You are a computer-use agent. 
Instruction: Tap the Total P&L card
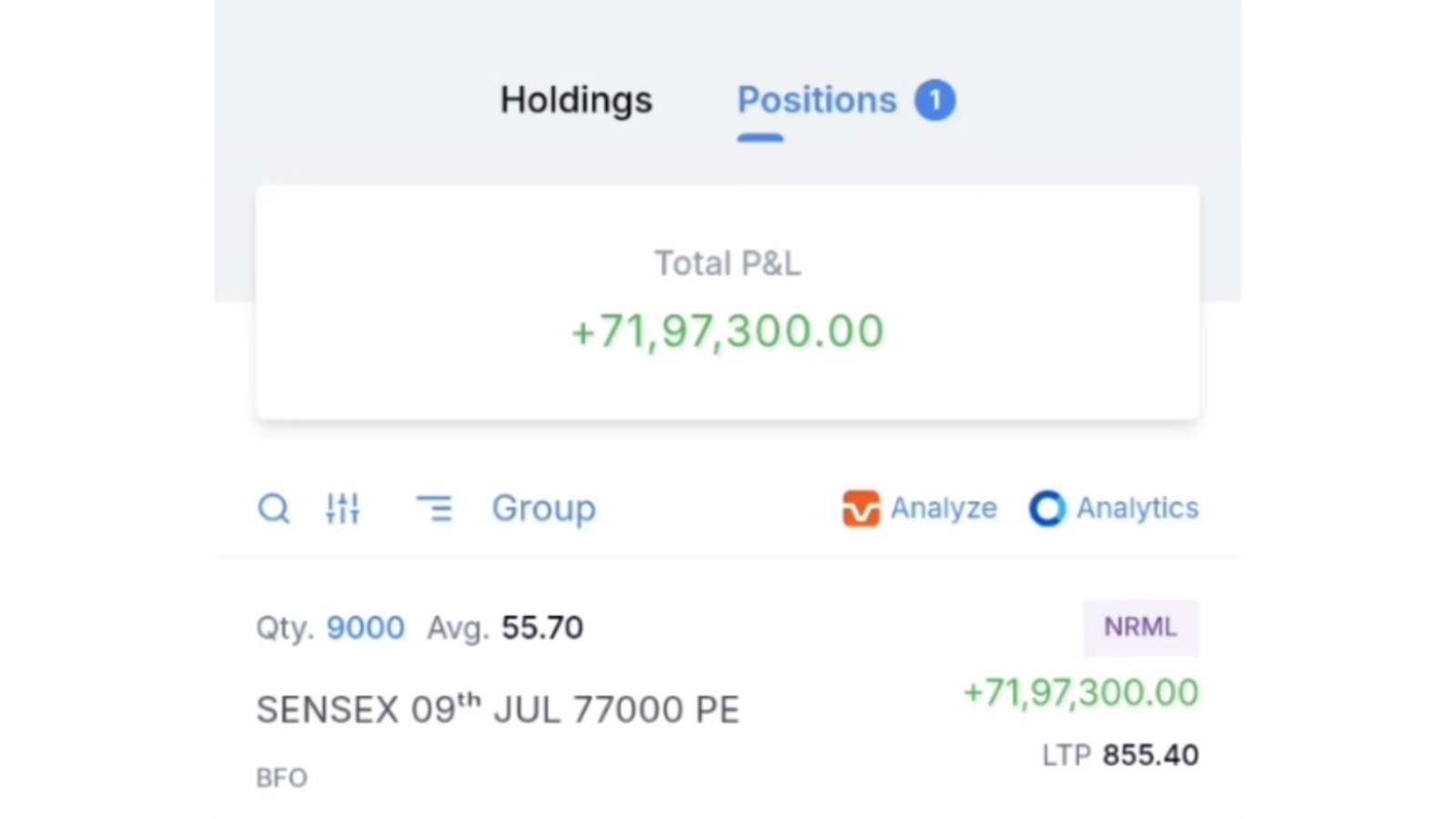[x=728, y=303]
